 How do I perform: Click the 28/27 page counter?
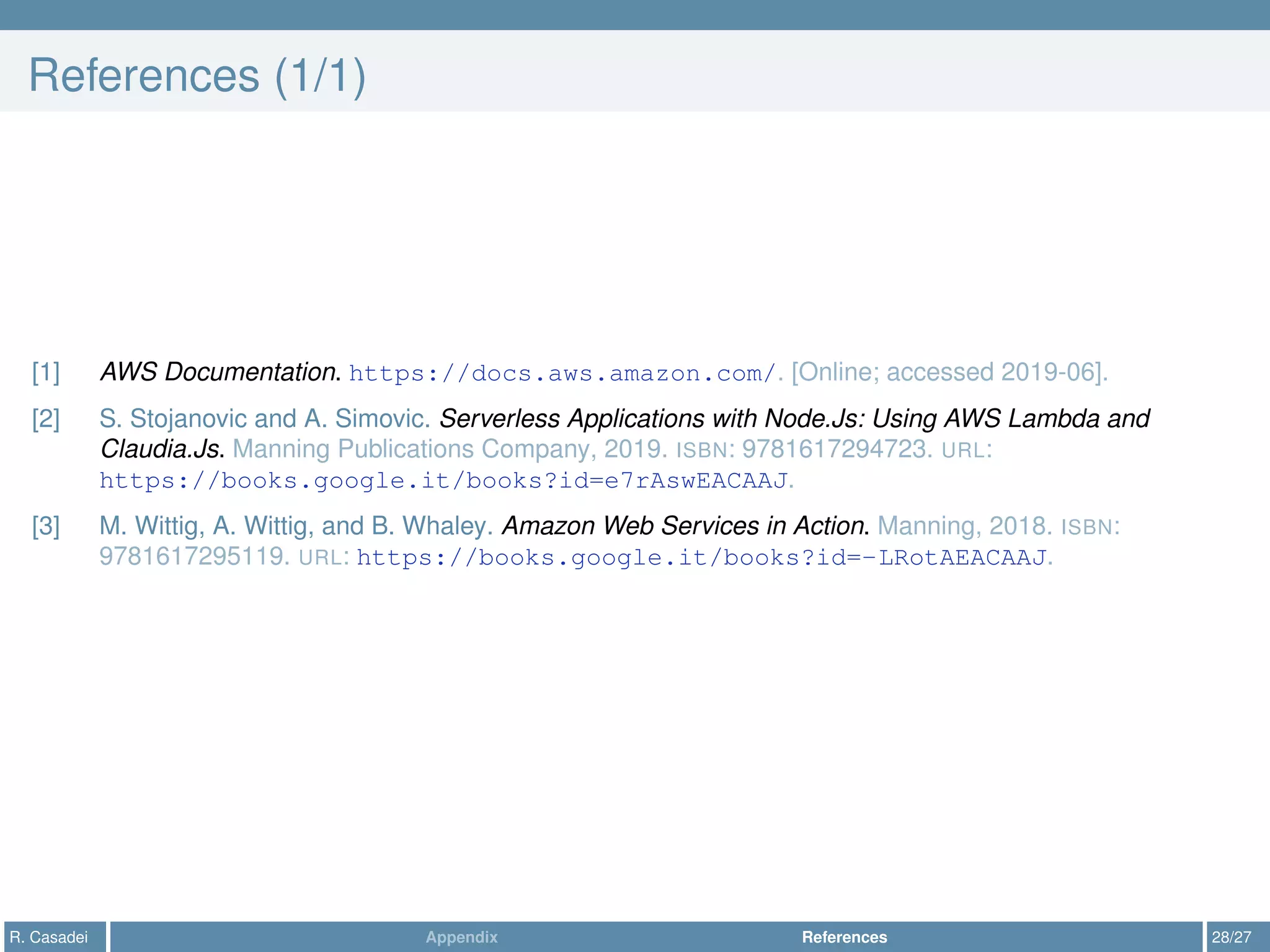tap(1231, 937)
